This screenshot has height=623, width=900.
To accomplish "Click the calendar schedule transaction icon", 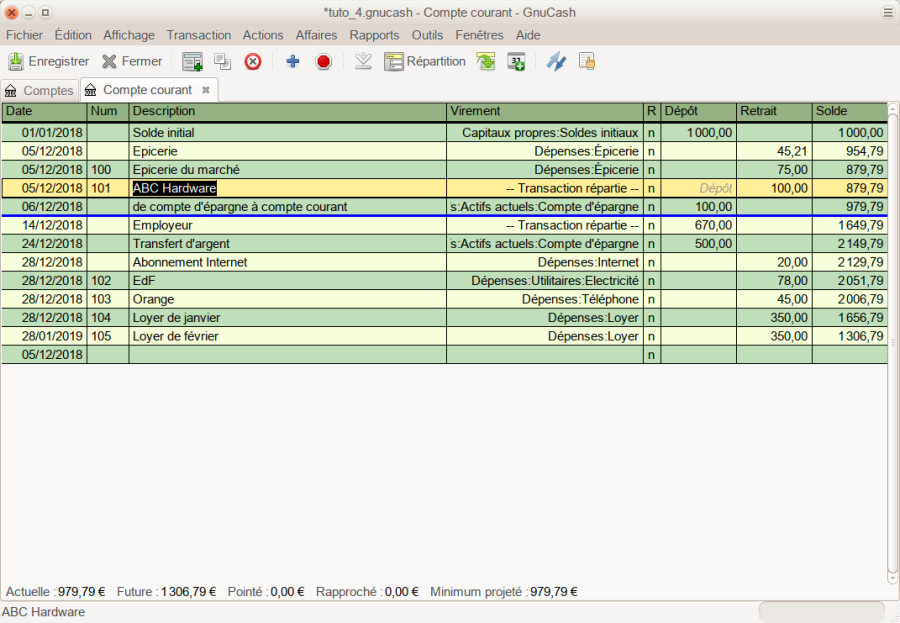I will [x=516, y=61].
